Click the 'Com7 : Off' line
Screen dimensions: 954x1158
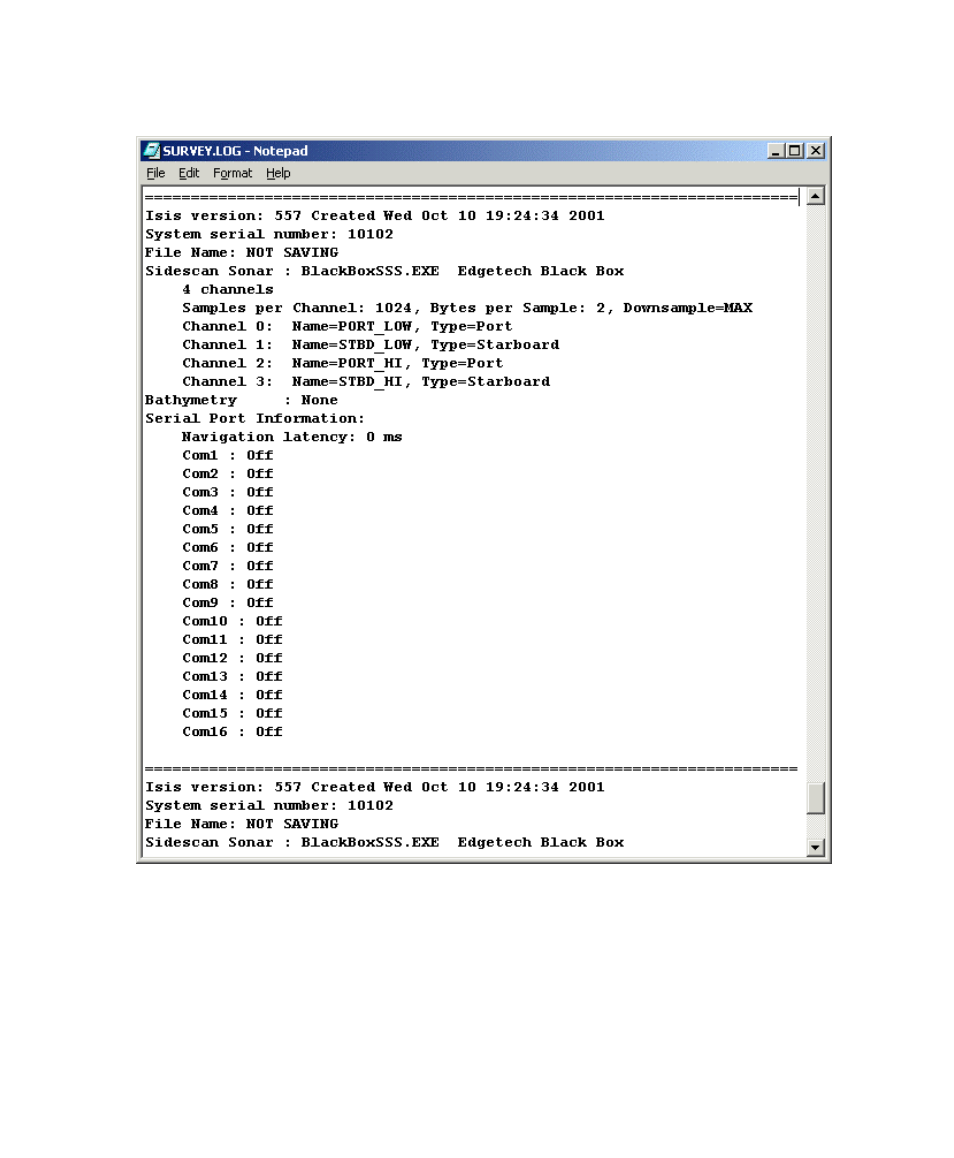(227, 566)
